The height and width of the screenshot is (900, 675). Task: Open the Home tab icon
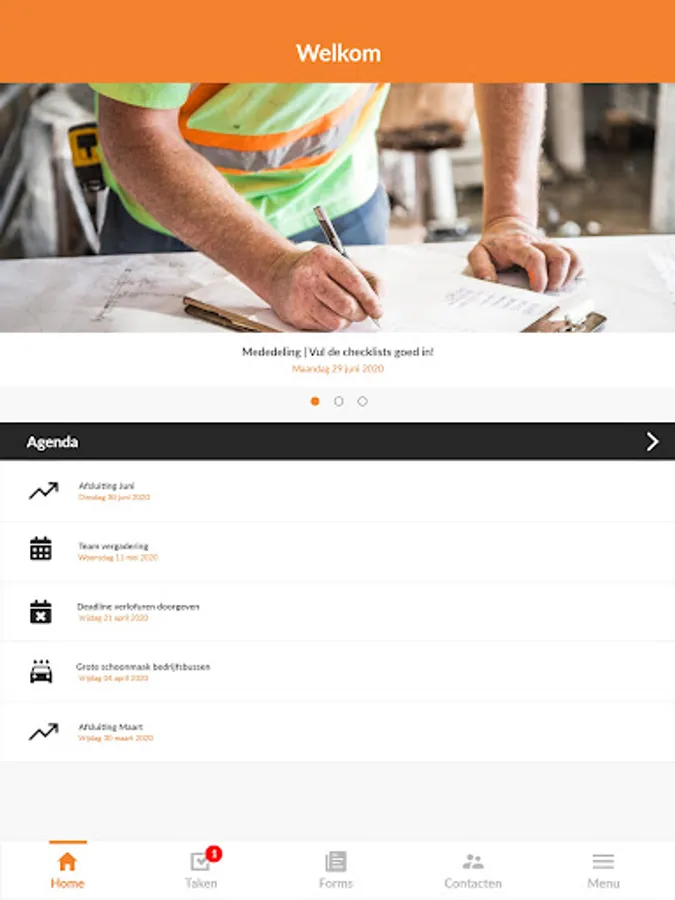67,861
